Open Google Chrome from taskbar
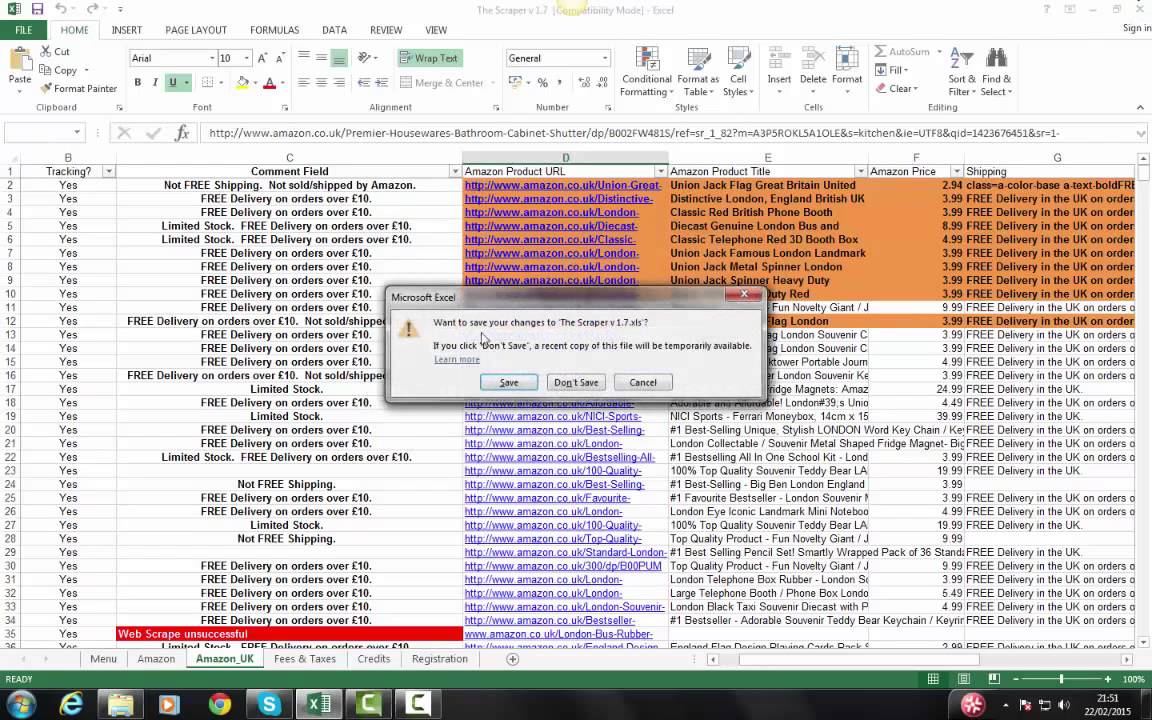Viewport: 1152px width, 720px height. (219, 705)
